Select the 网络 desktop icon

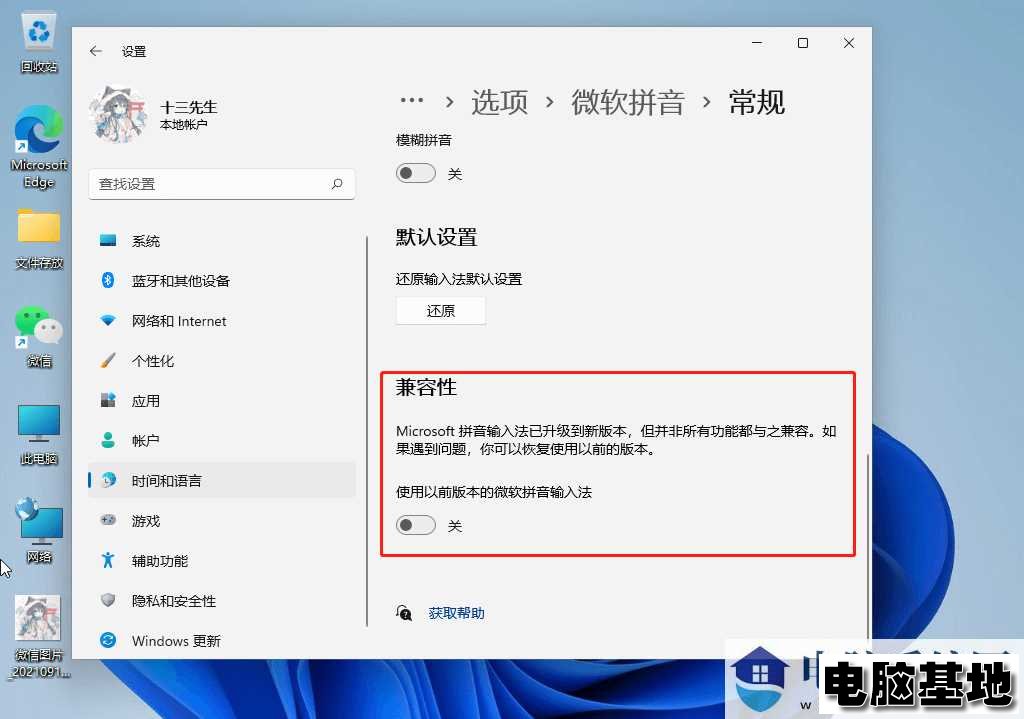pos(39,530)
